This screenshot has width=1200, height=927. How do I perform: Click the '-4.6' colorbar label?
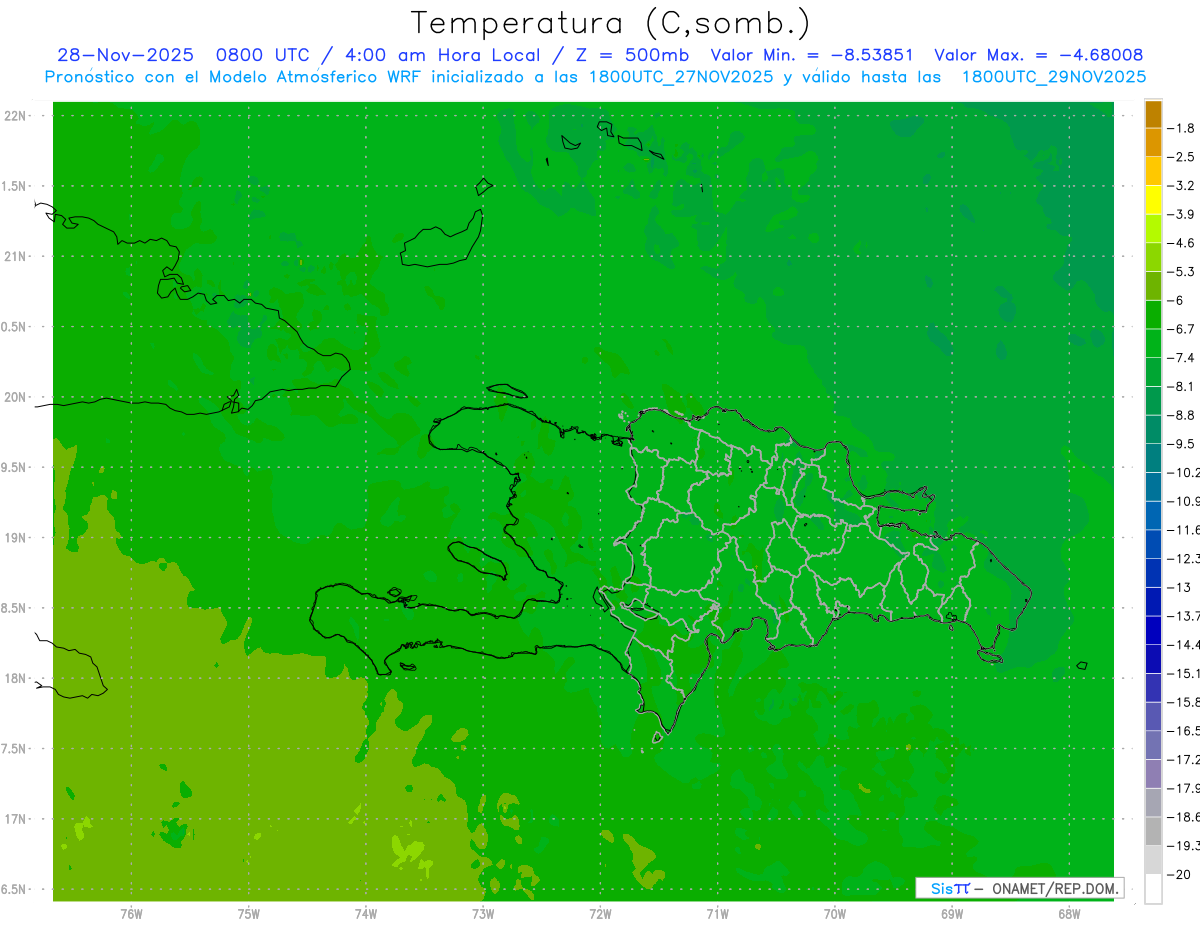click(x=1182, y=243)
